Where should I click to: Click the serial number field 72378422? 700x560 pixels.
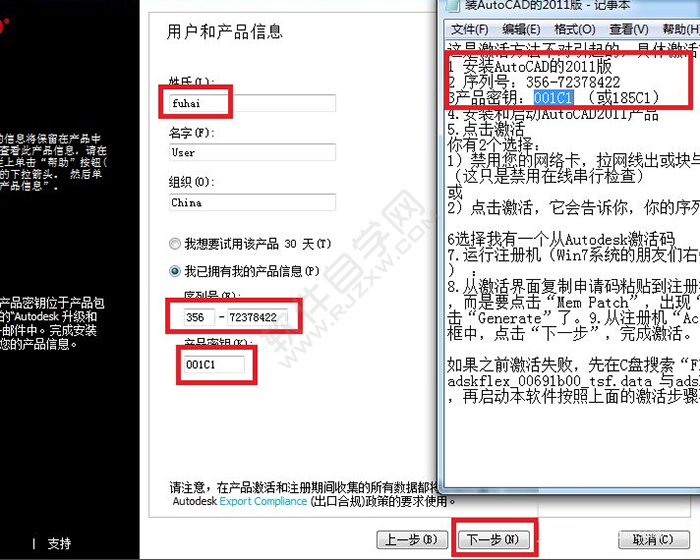tap(258, 317)
